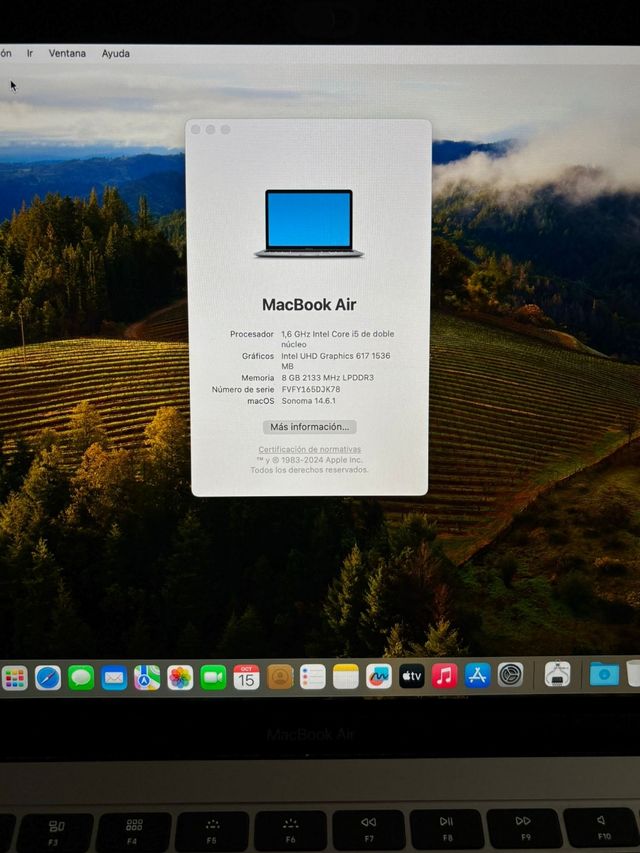
Task: Click the Procesador label
Action: [x=251, y=334]
